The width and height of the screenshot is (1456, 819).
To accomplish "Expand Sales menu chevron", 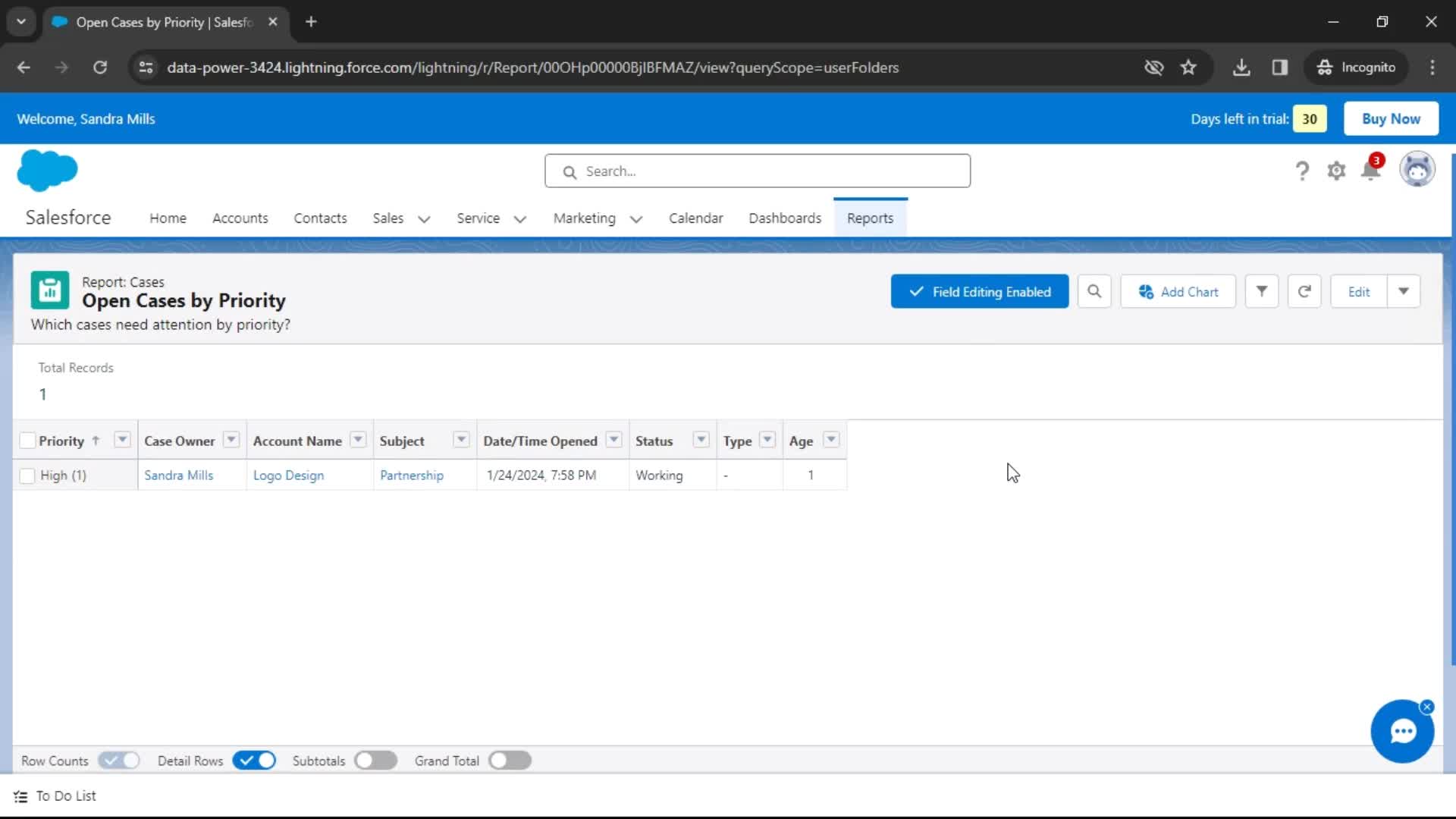I will 424,219.
